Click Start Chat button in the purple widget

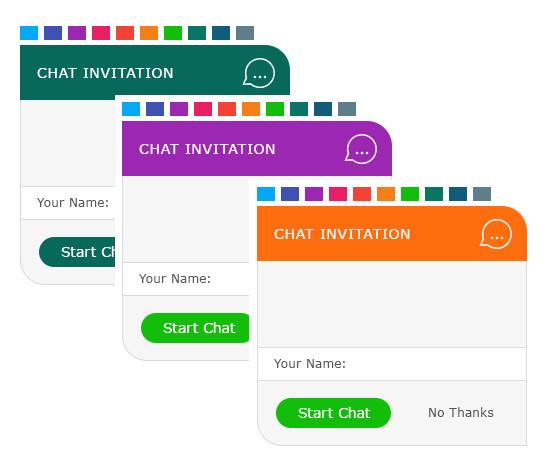tap(195, 328)
